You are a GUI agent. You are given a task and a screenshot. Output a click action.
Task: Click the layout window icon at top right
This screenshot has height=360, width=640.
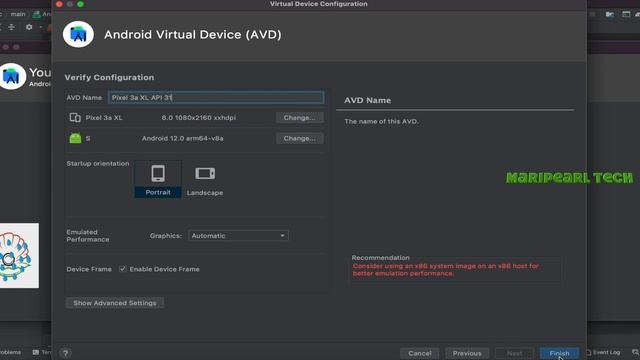tap(626, 14)
